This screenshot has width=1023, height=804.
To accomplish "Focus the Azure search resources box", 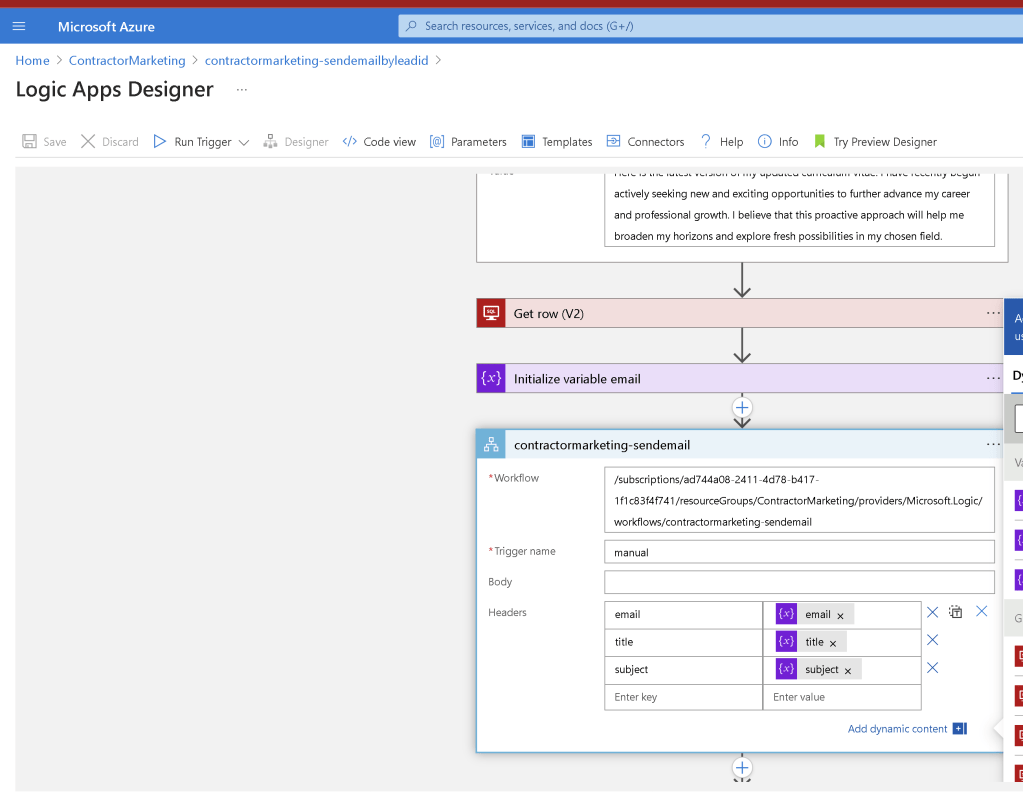I will tap(711, 26).
